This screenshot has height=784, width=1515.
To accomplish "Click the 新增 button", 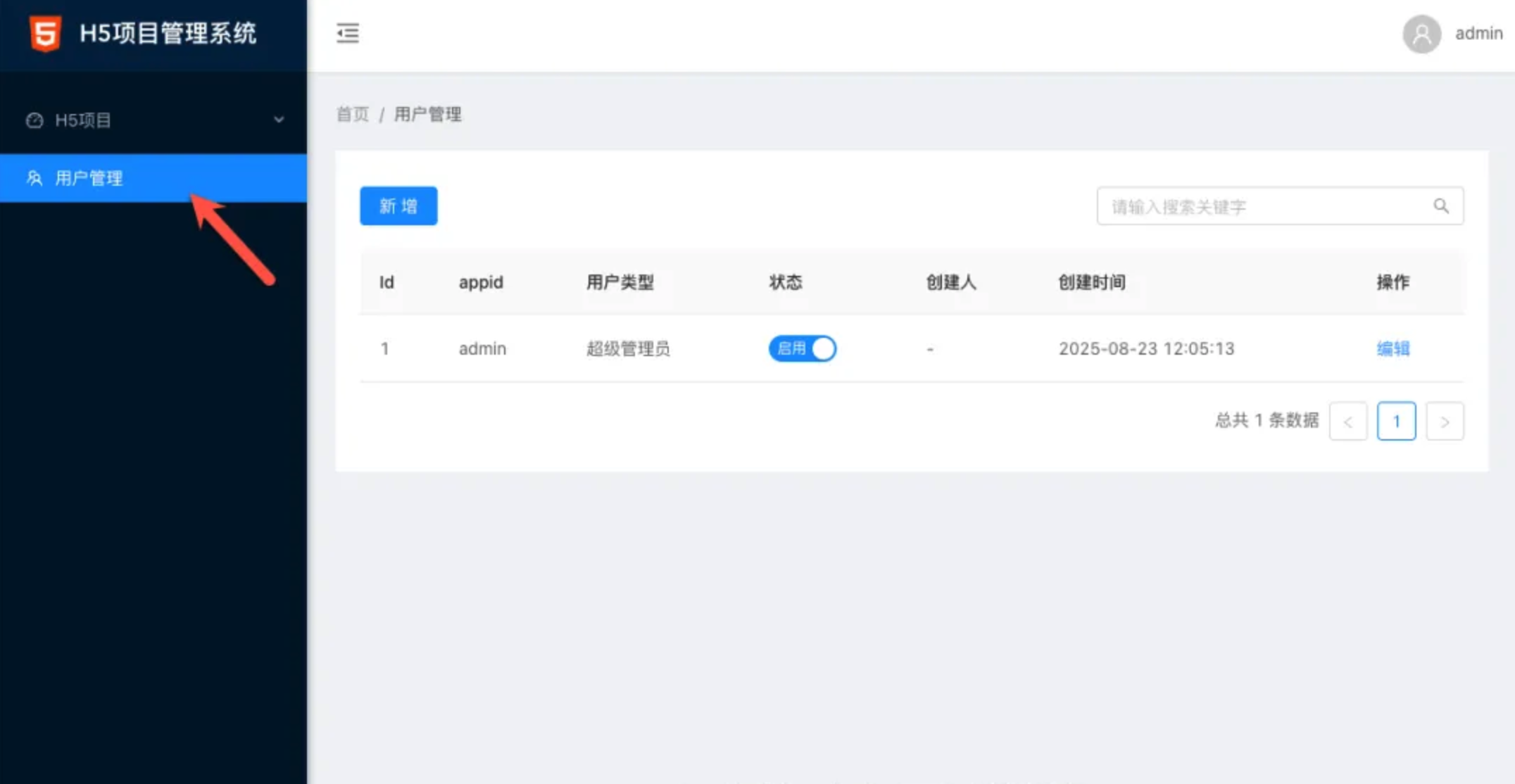I will 398,206.
